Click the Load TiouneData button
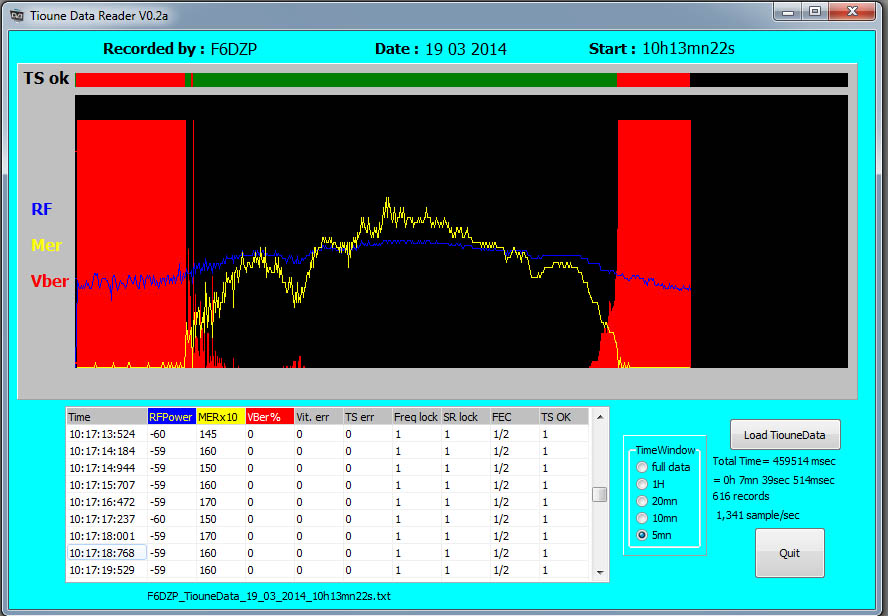This screenshot has height=616, width=888. [784, 434]
